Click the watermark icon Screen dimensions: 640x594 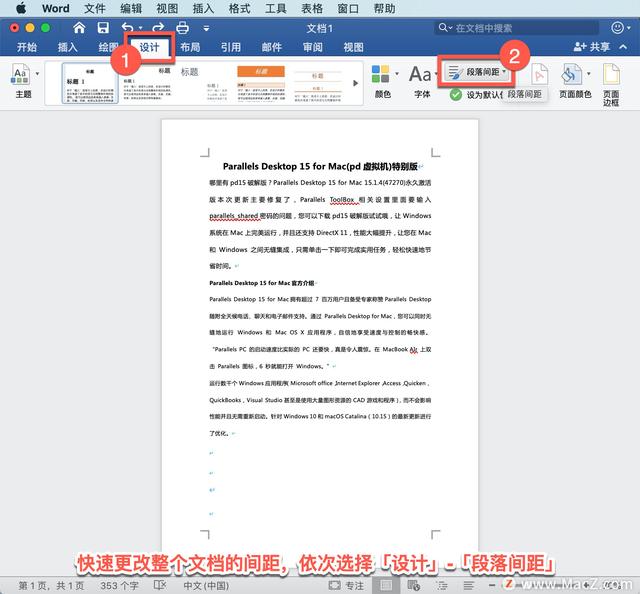(539, 74)
